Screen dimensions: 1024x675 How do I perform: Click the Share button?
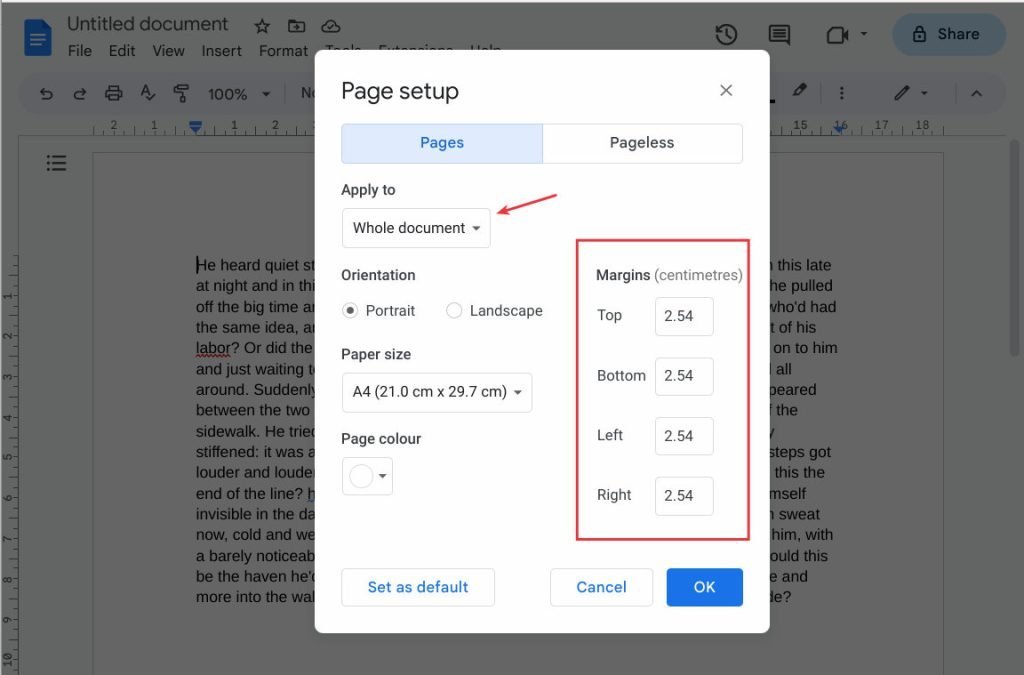pos(948,34)
